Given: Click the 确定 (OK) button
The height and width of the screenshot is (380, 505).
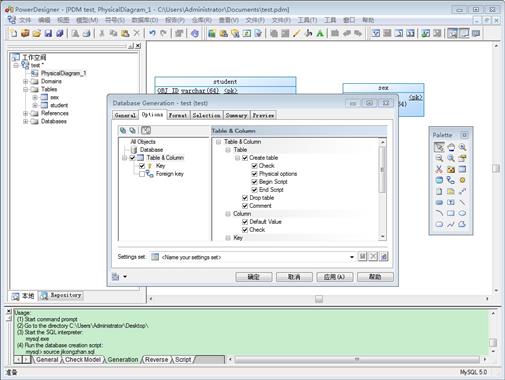Looking at the screenshot, I should coord(254,277).
